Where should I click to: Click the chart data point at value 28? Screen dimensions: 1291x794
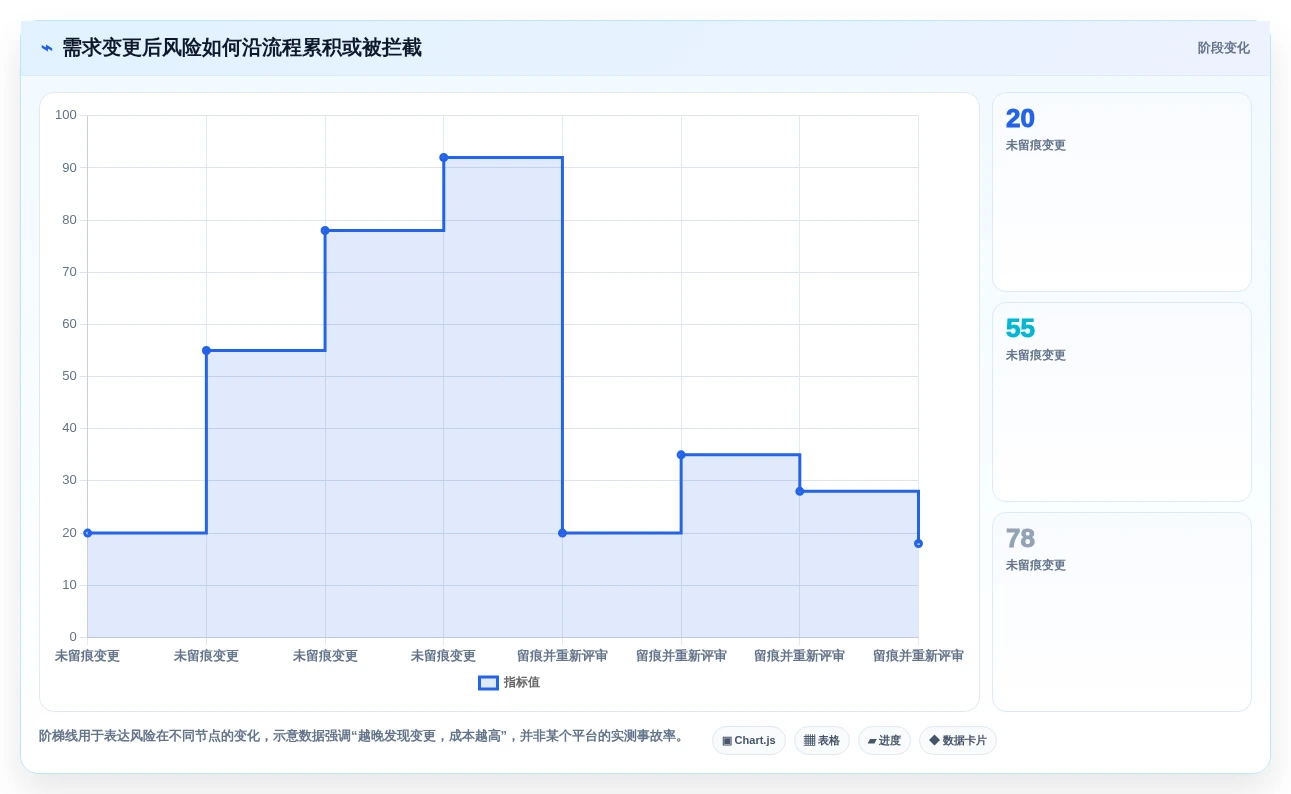(800, 491)
